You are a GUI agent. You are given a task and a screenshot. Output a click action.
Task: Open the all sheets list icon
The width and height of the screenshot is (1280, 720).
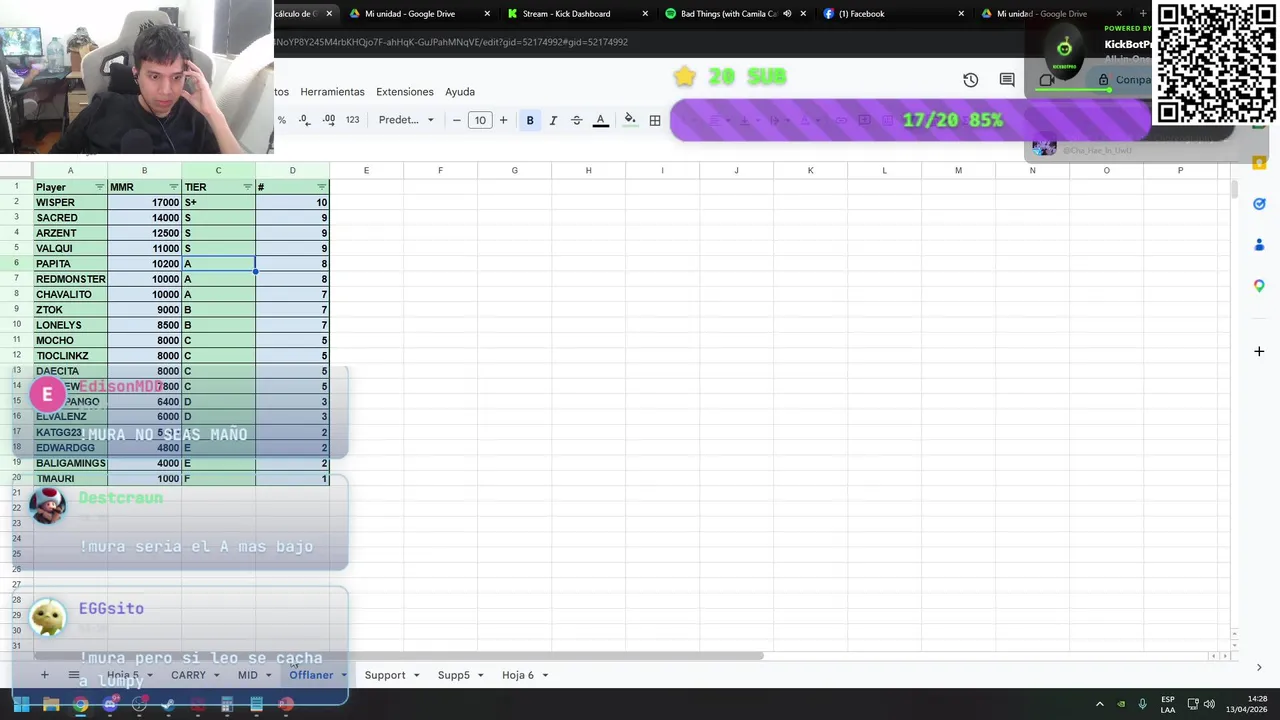[x=73, y=675]
